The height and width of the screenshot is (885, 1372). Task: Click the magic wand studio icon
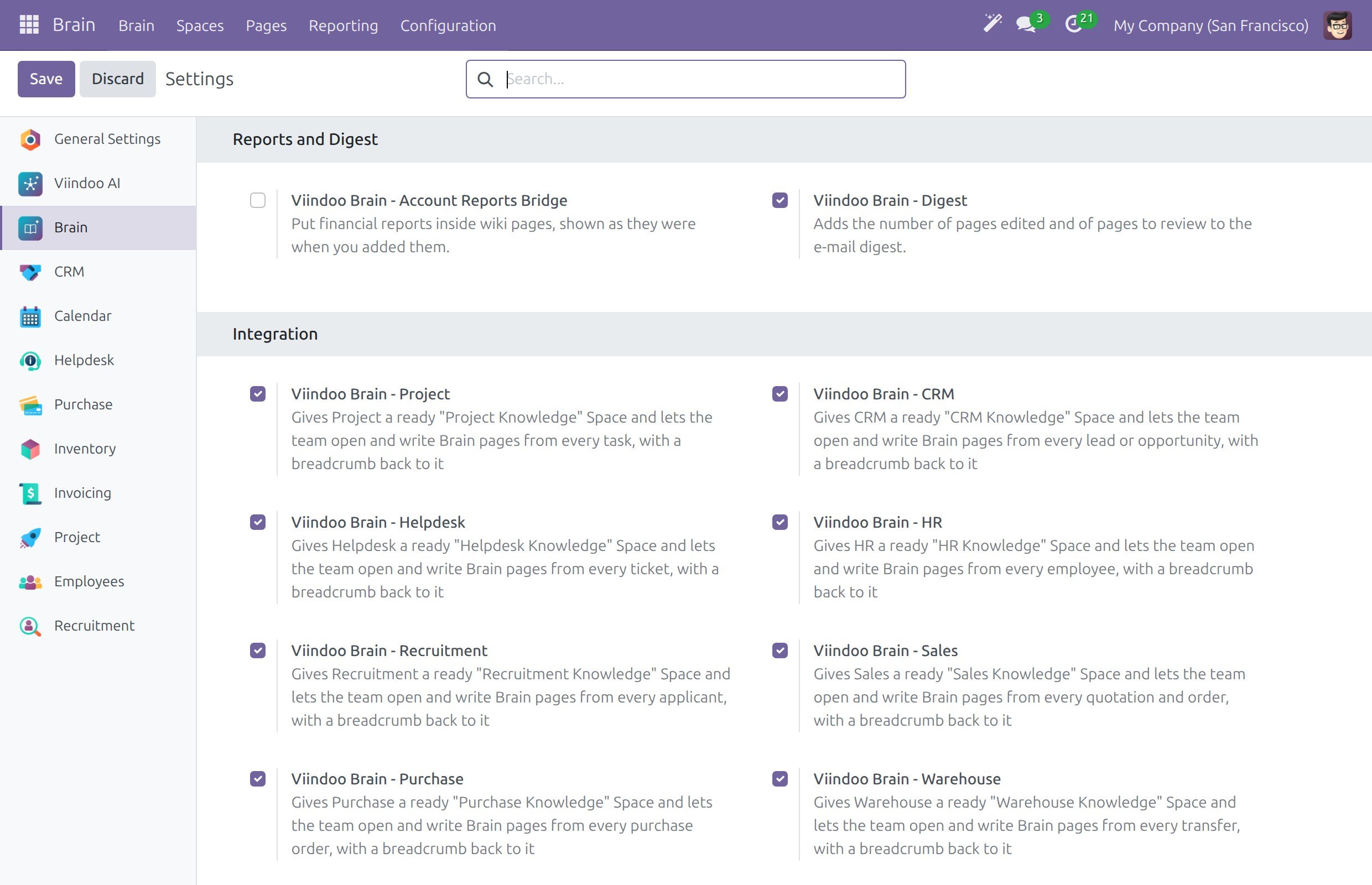(992, 24)
